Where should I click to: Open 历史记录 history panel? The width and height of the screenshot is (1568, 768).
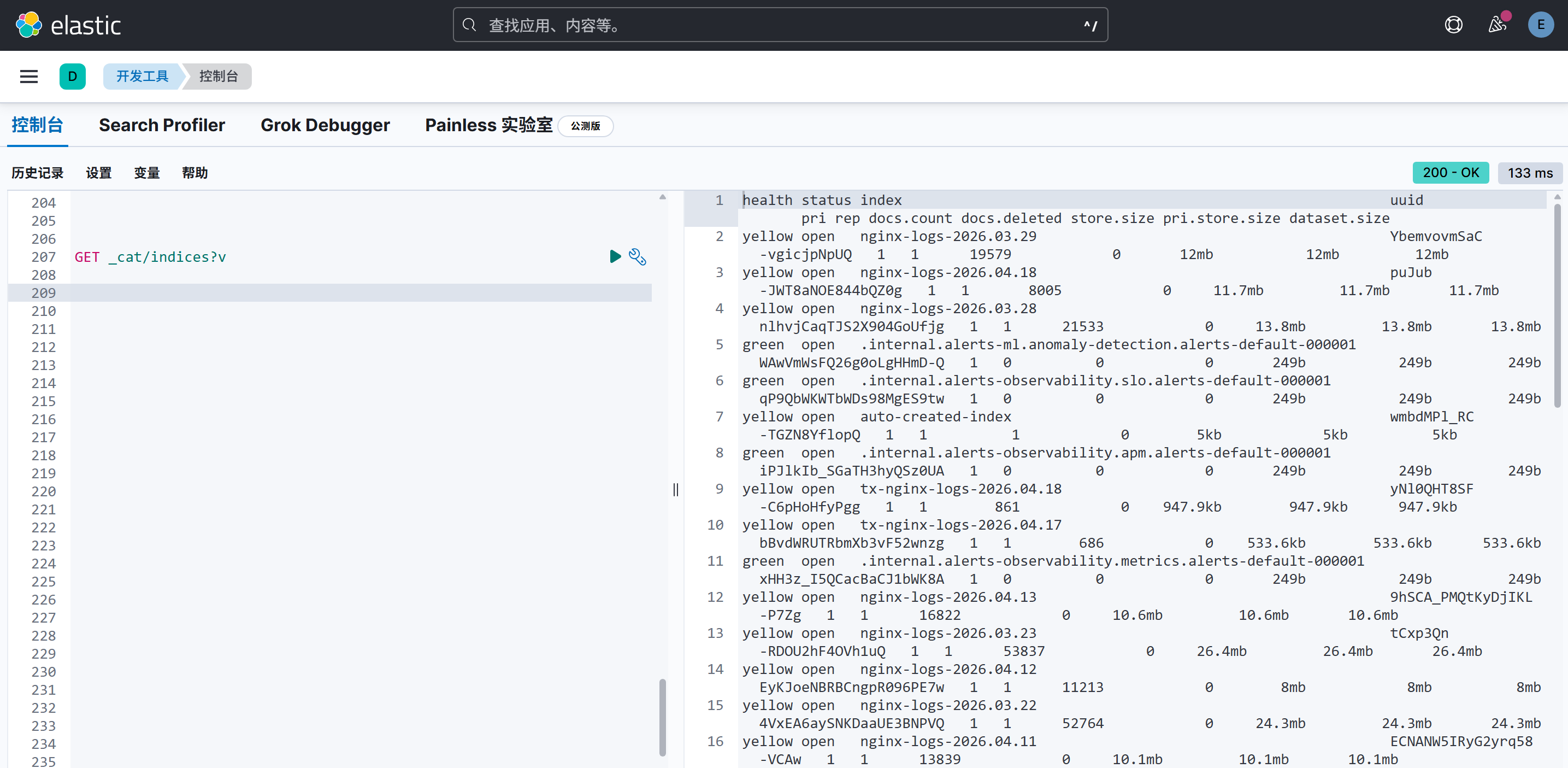click(37, 173)
